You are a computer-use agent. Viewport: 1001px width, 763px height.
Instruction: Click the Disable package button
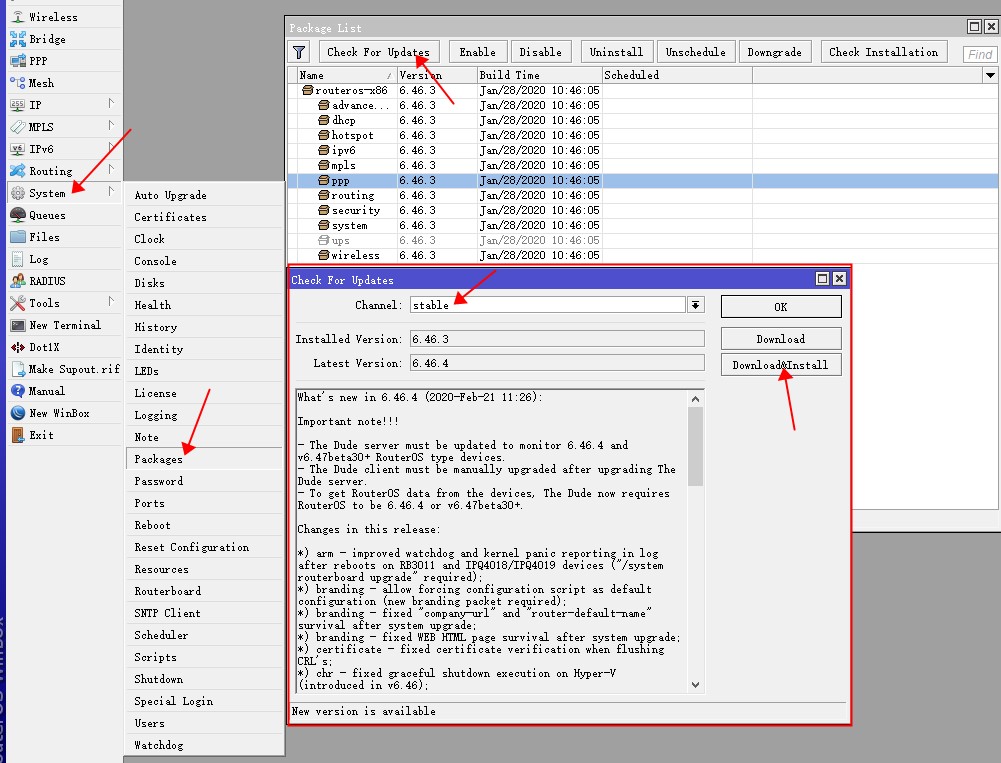(541, 52)
